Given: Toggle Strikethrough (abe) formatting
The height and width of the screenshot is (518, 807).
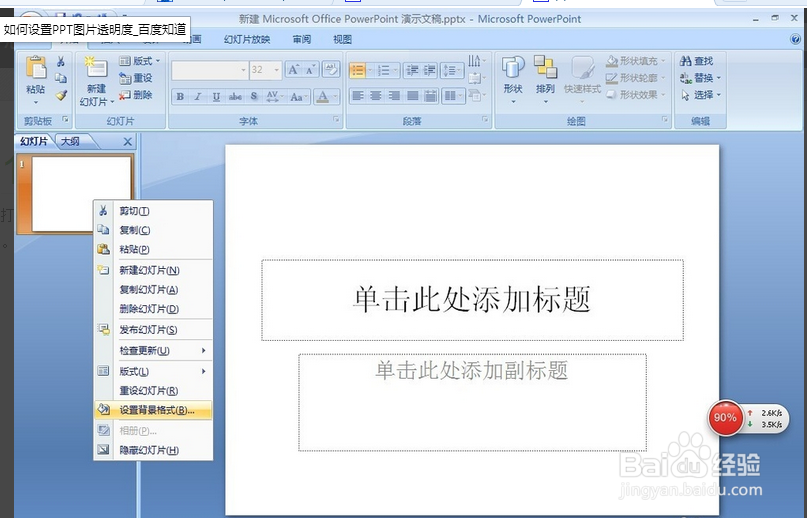Looking at the screenshot, I should (235, 96).
